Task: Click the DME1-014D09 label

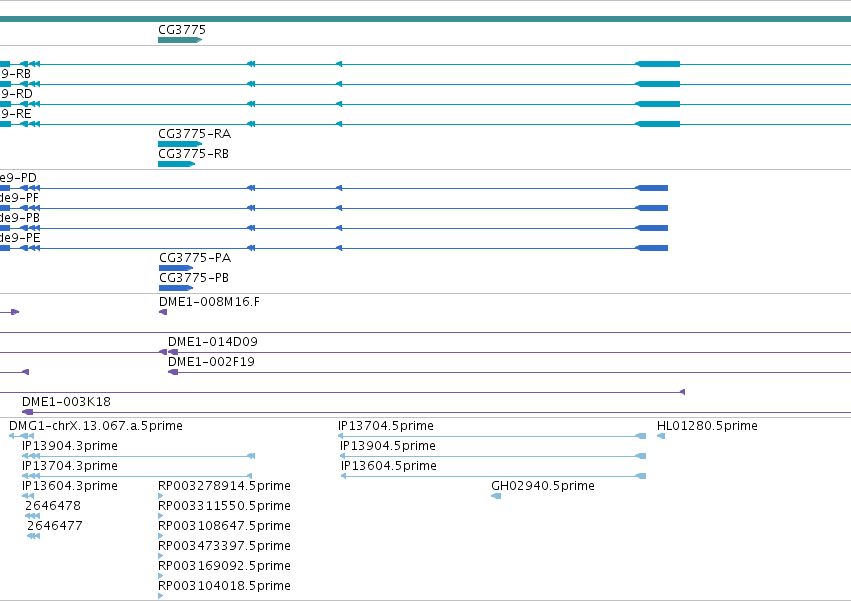Action: (x=213, y=341)
